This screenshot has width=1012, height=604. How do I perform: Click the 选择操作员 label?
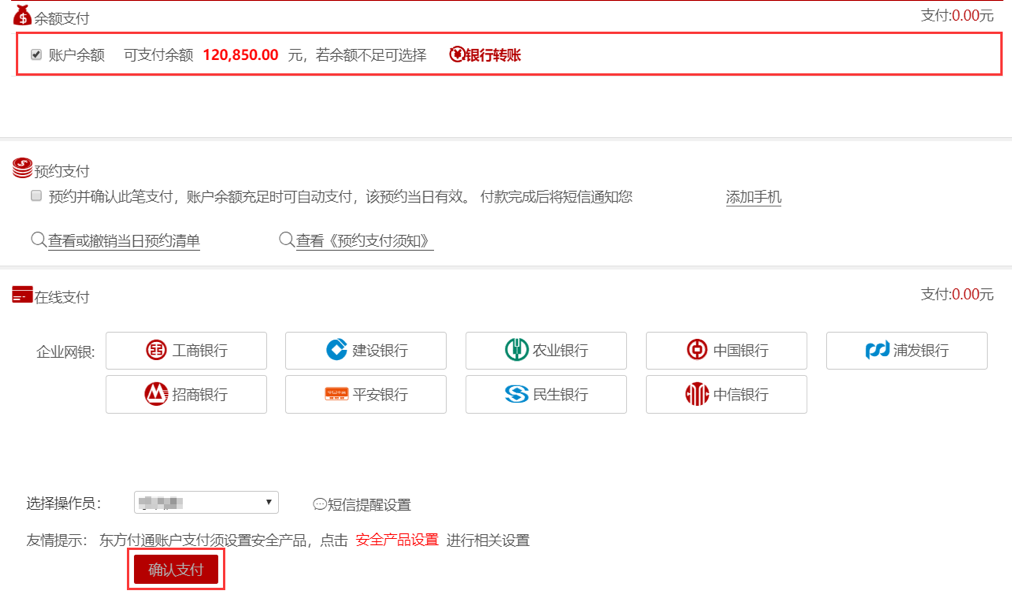[64, 503]
